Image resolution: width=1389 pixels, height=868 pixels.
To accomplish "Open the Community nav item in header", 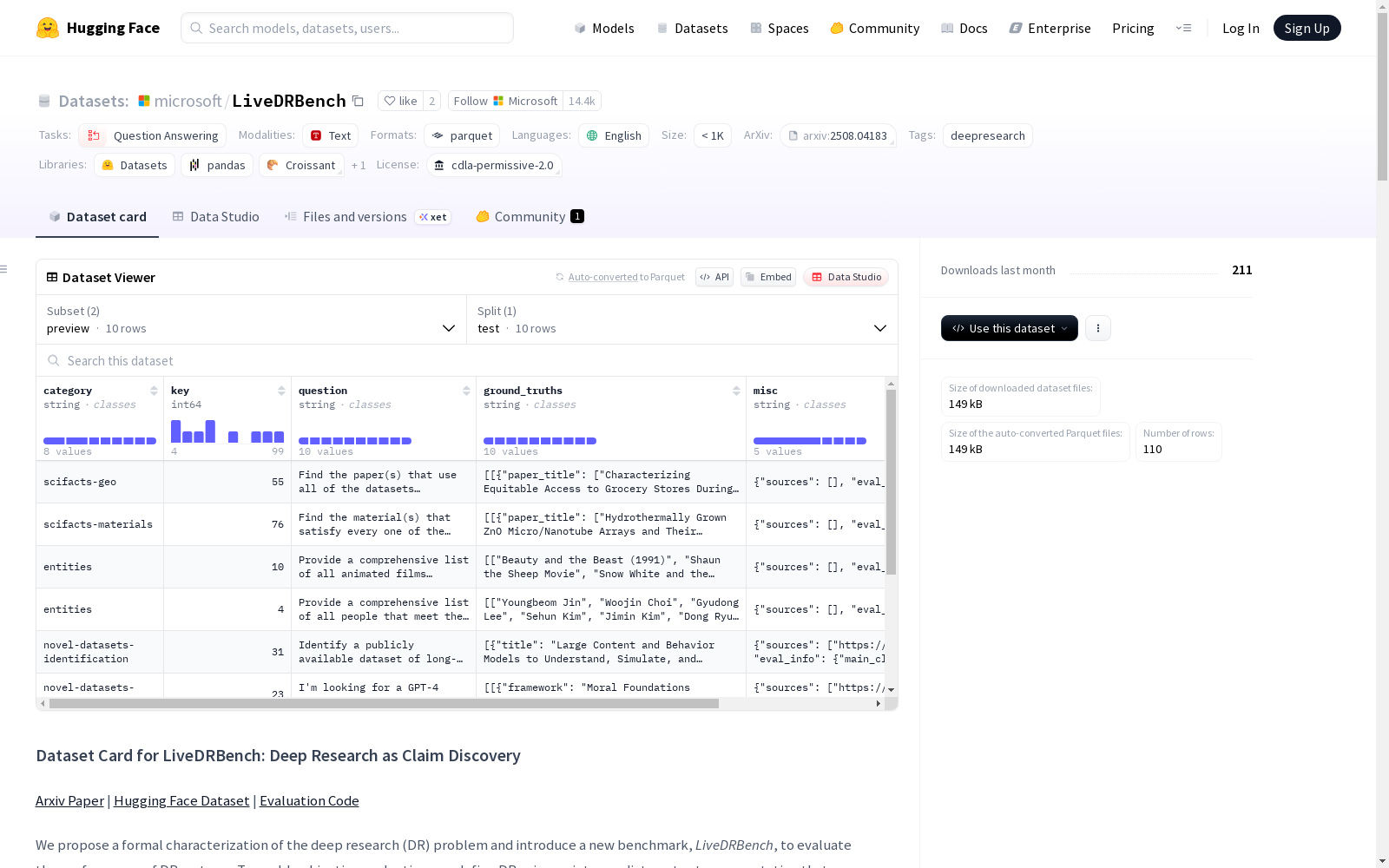I will click(874, 28).
